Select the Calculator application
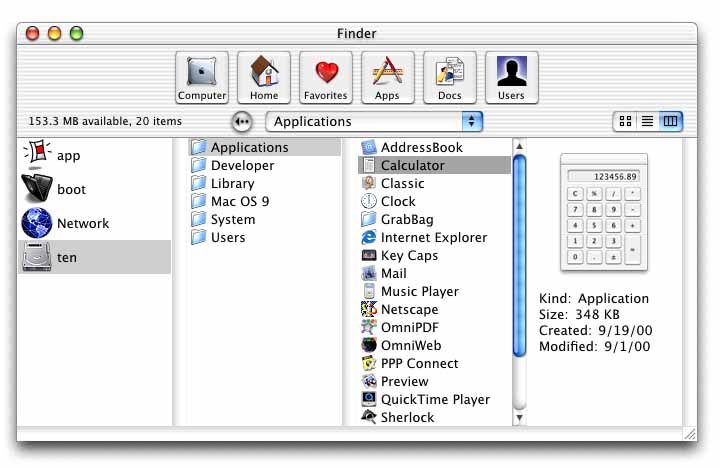 tap(434, 165)
